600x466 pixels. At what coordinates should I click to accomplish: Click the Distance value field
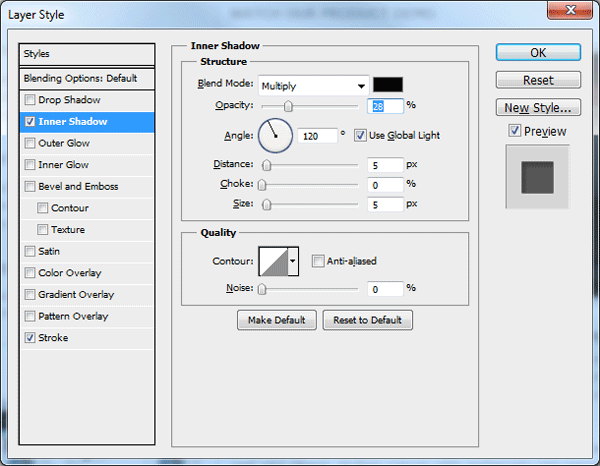pos(385,165)
